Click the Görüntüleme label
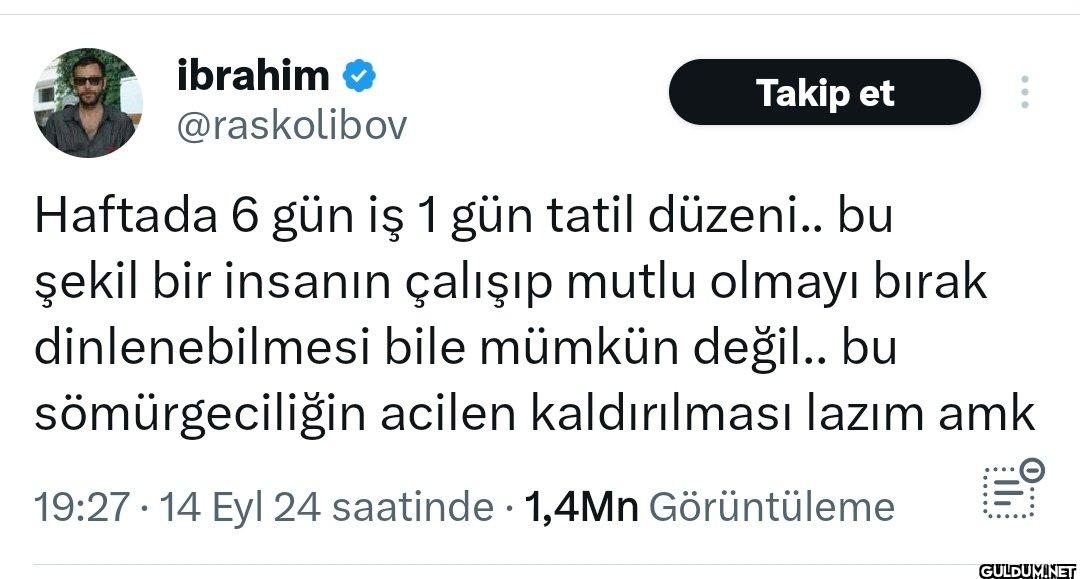This screenshot has height=579, width=1080. point(771,507)
